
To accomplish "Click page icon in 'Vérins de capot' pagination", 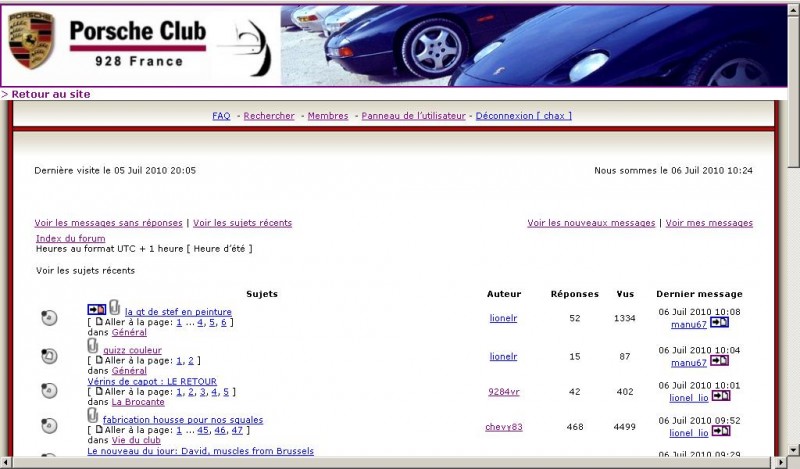I will (x=99, y=391).
